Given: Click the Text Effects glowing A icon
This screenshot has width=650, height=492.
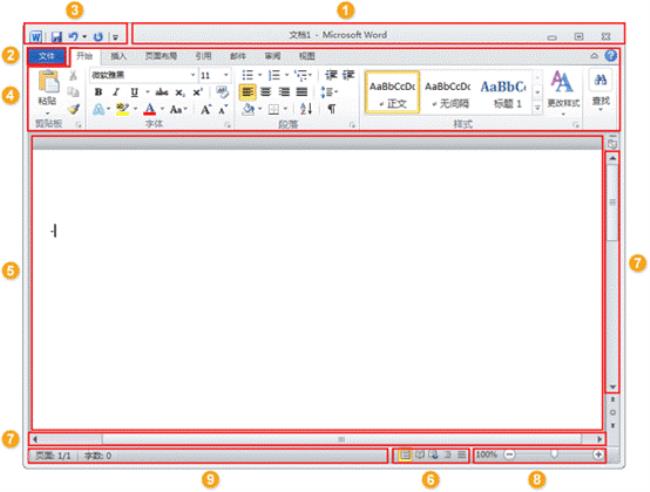Looking at the screenshot, I should click(x=98, y=109).
